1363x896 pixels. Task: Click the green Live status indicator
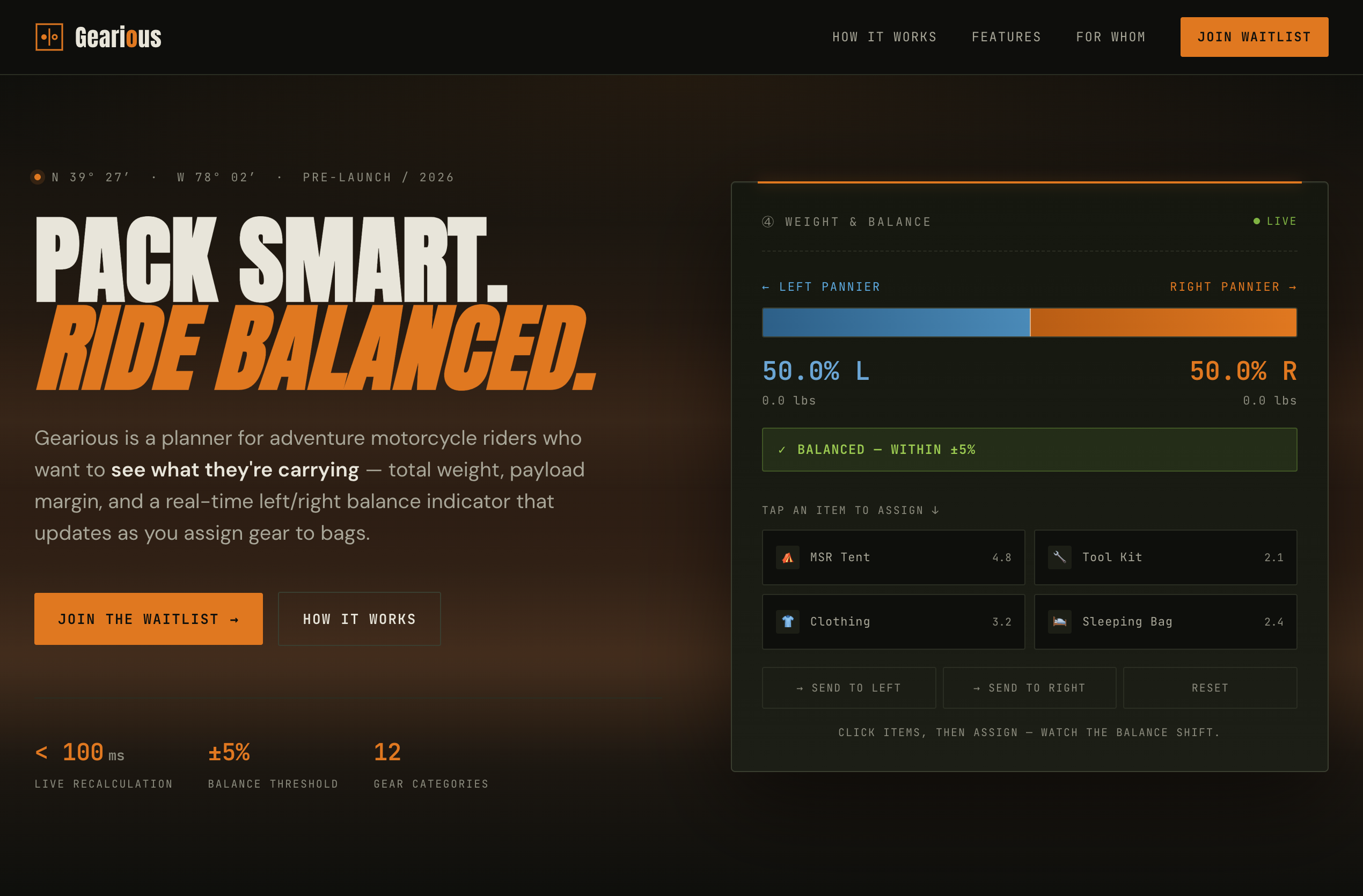[1275, 221]
